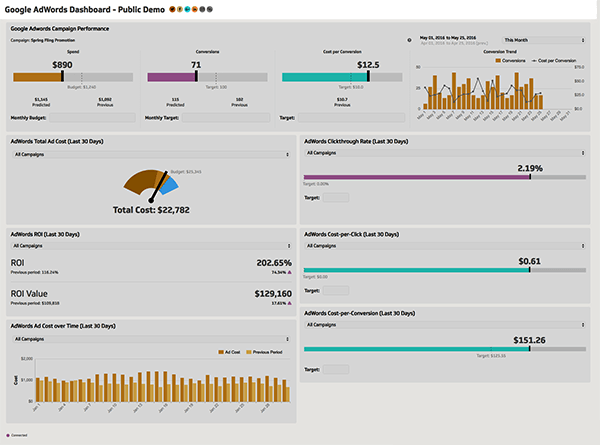600x445 pixels.
Task: Click the Target field in Clickthrough Rate panel
Action: [336, 198]
